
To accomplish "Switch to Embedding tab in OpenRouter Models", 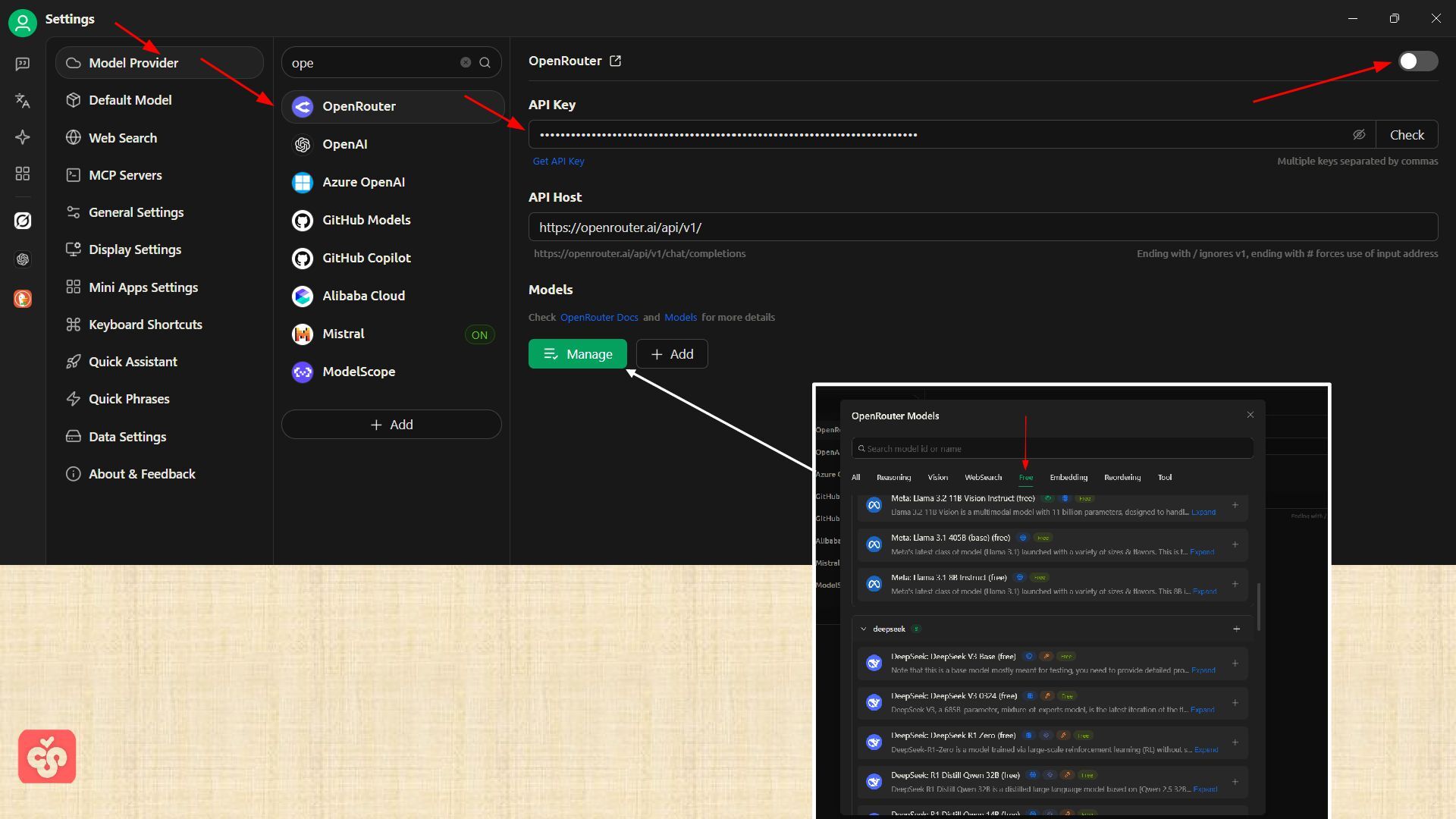I will click(x=1068, y=477).
